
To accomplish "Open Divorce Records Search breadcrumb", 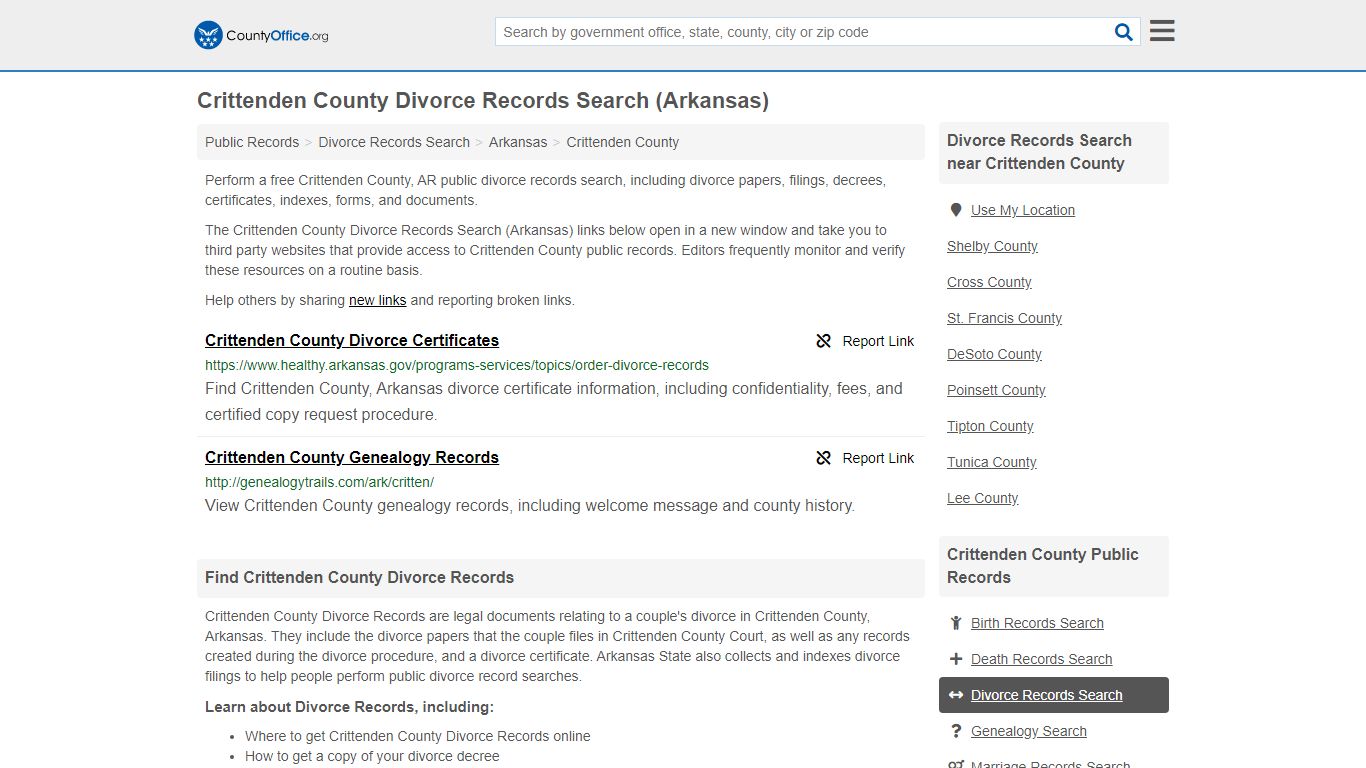I will pyautogui.click(x=394, y=142).
